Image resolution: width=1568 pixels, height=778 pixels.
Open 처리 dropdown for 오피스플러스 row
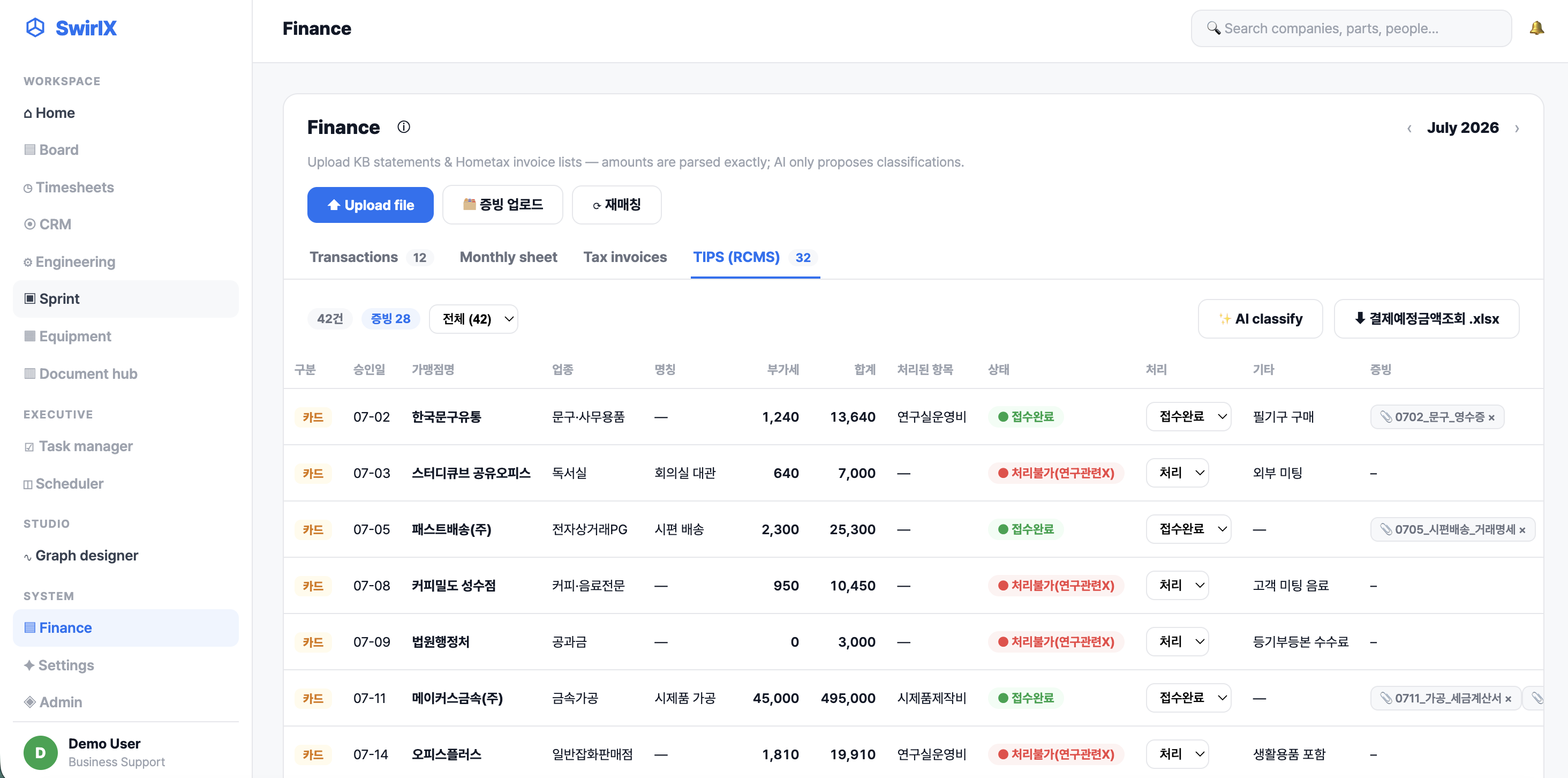[1177, 754]
